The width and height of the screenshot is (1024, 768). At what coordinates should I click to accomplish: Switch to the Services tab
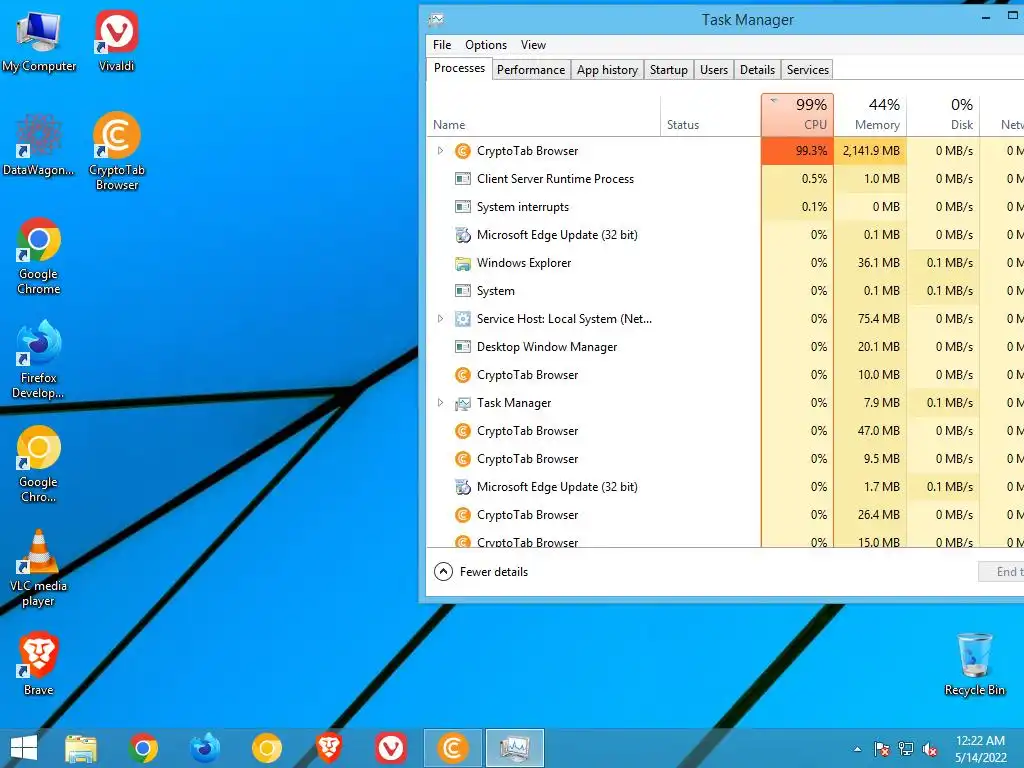tap(808, 70)
